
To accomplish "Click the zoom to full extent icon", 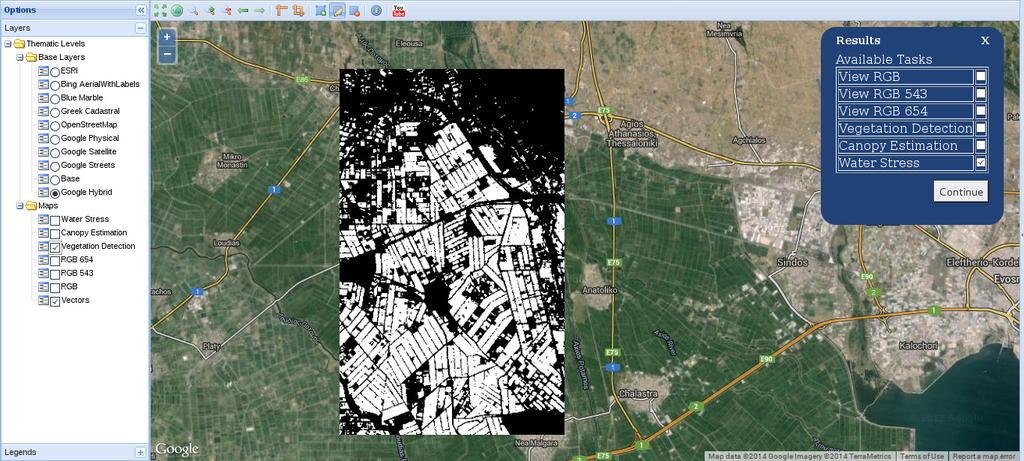I will 161,10.
